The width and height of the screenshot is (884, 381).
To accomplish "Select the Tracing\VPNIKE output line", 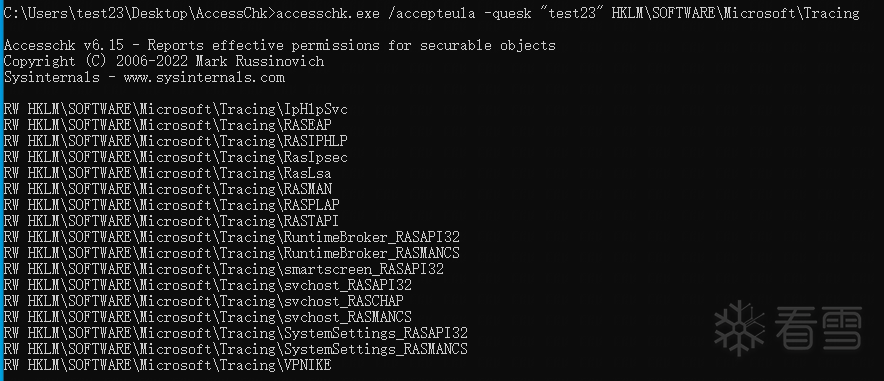I will (x=167, y=365).
